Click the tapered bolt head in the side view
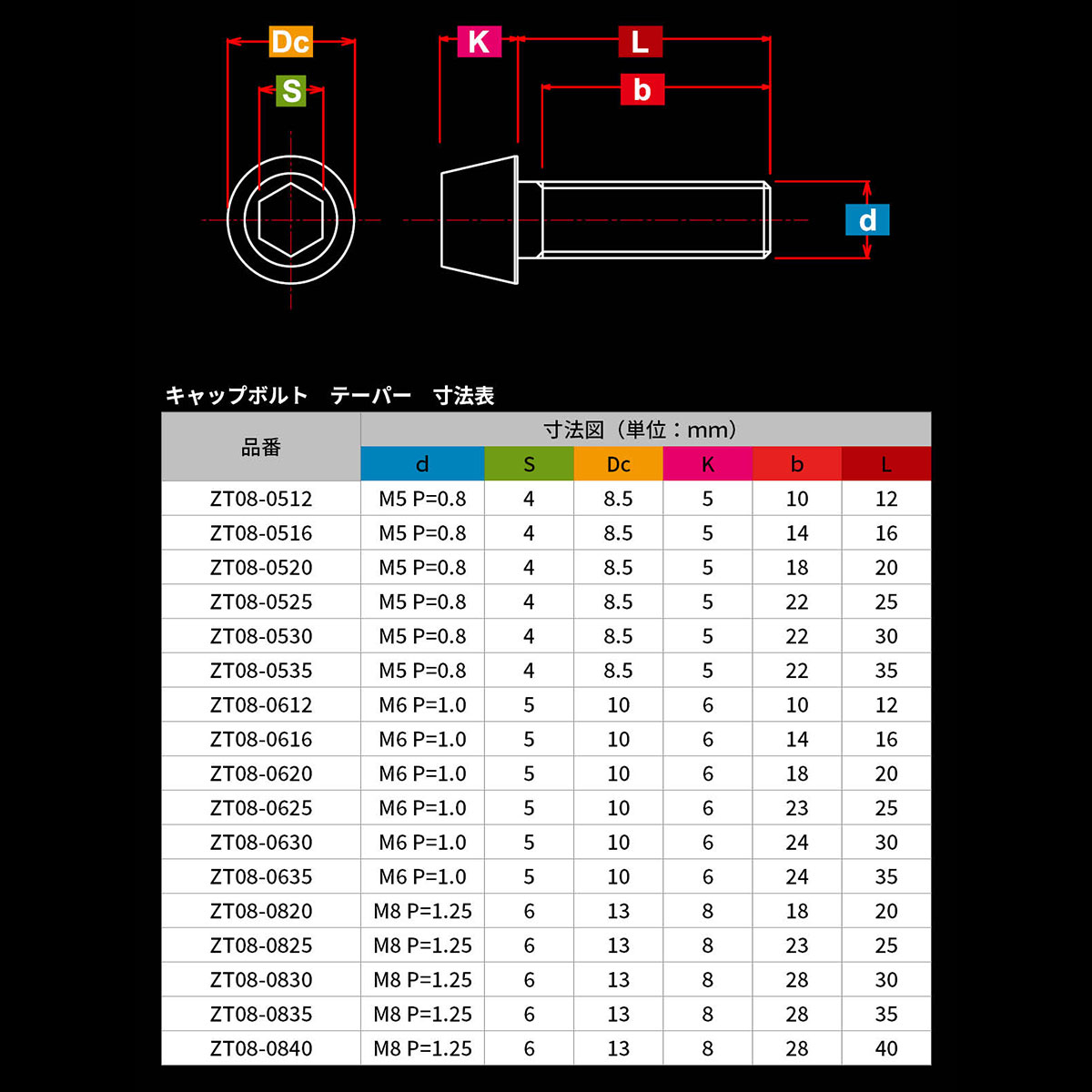The height and width of the screenshot is (1092, 1092). pyautogui.click(x=480, y=220)
